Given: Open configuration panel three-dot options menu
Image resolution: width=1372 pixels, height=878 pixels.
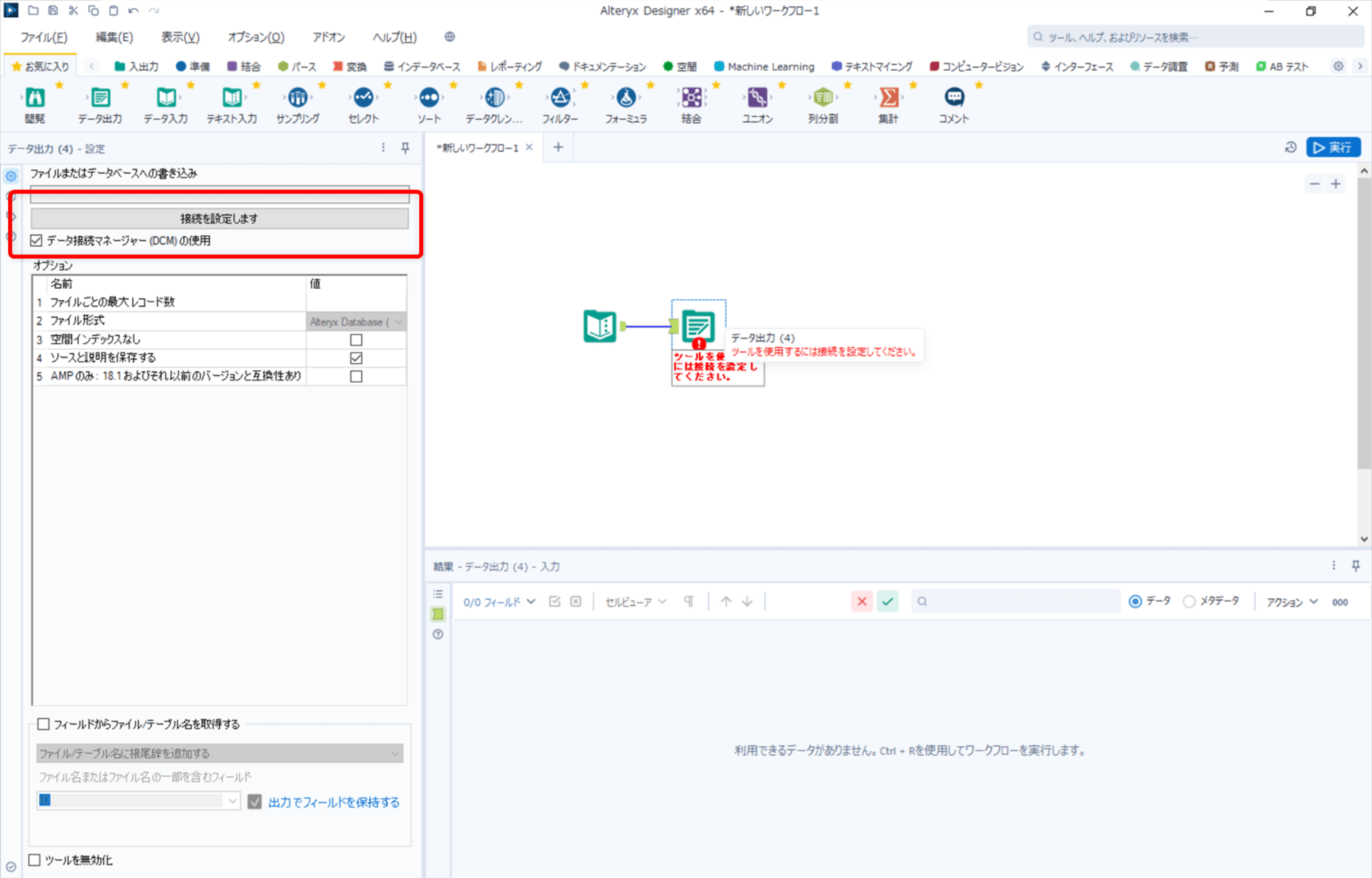Looking at the screenshot, I should 383,148.
